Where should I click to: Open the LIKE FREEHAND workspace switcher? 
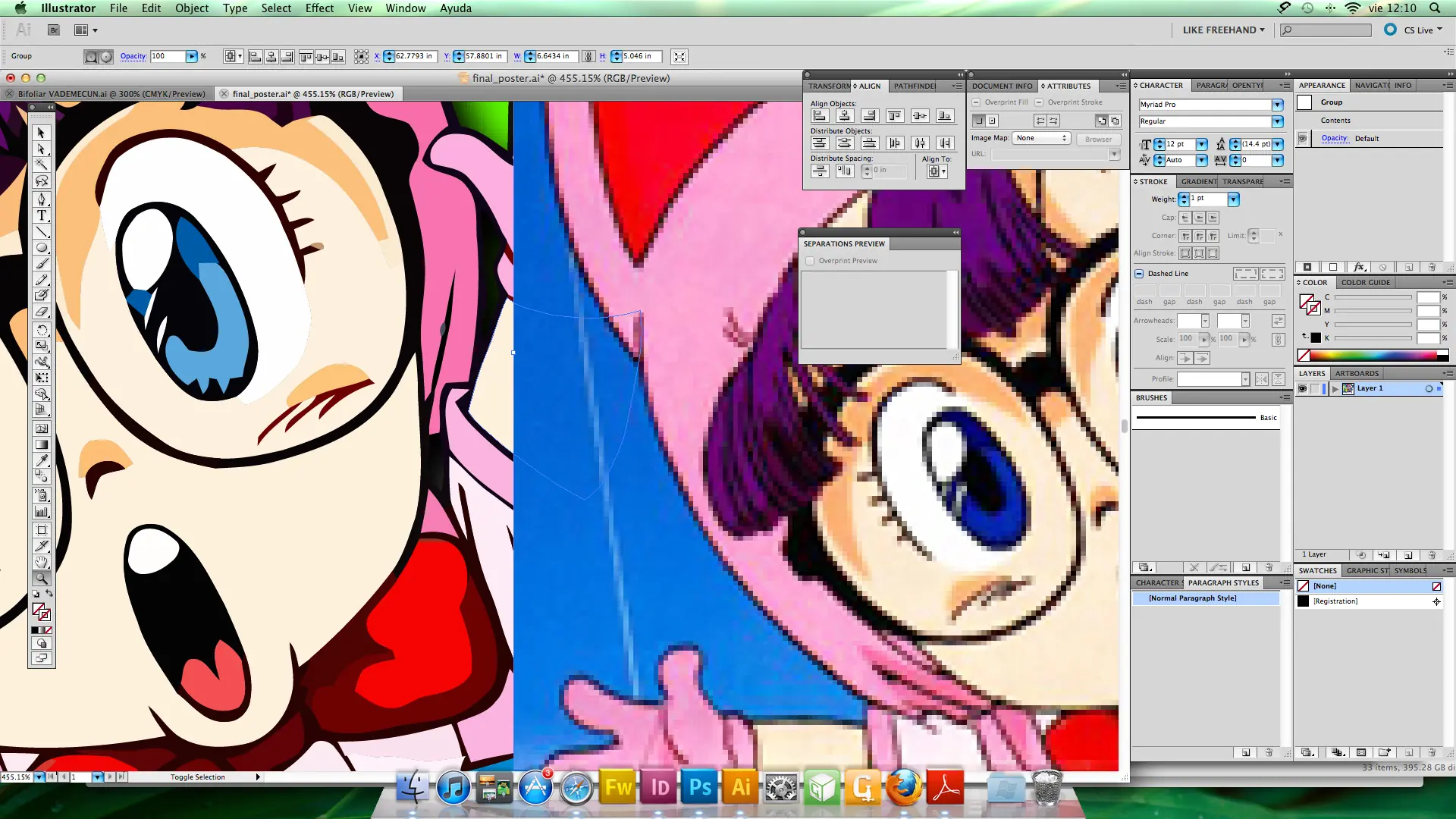[1224, 30]
